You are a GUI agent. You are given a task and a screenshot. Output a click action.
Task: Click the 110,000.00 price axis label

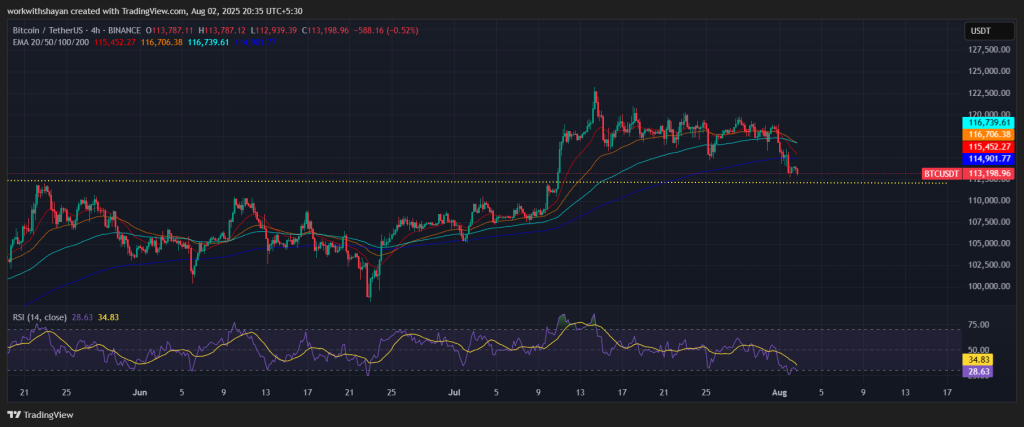point(988,200)
